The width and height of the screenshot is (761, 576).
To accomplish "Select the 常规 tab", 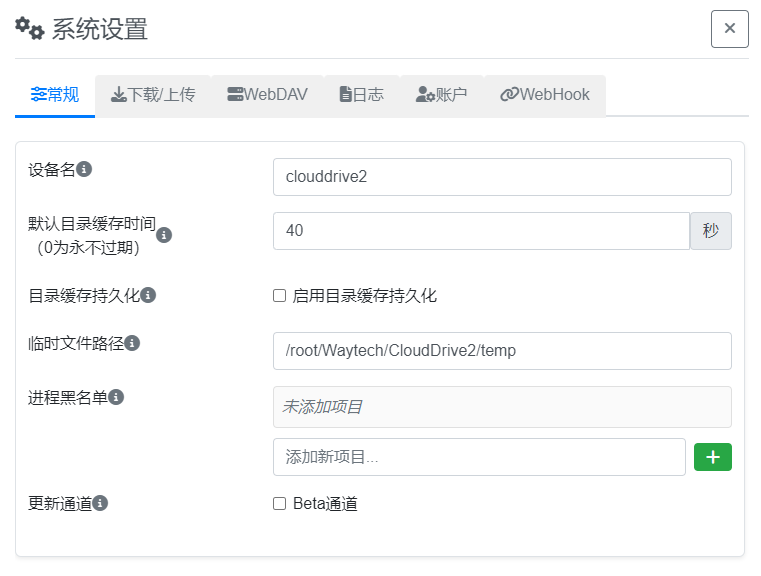I will pos(55,95).
